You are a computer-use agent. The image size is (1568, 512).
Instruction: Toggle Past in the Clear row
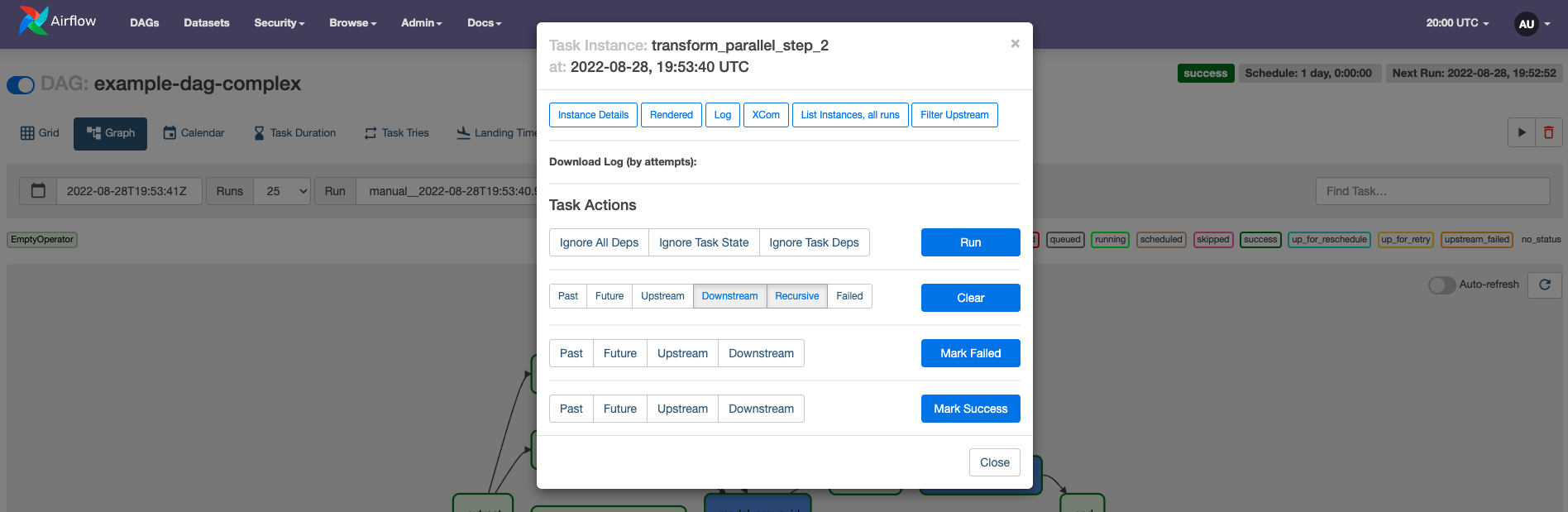568,296
